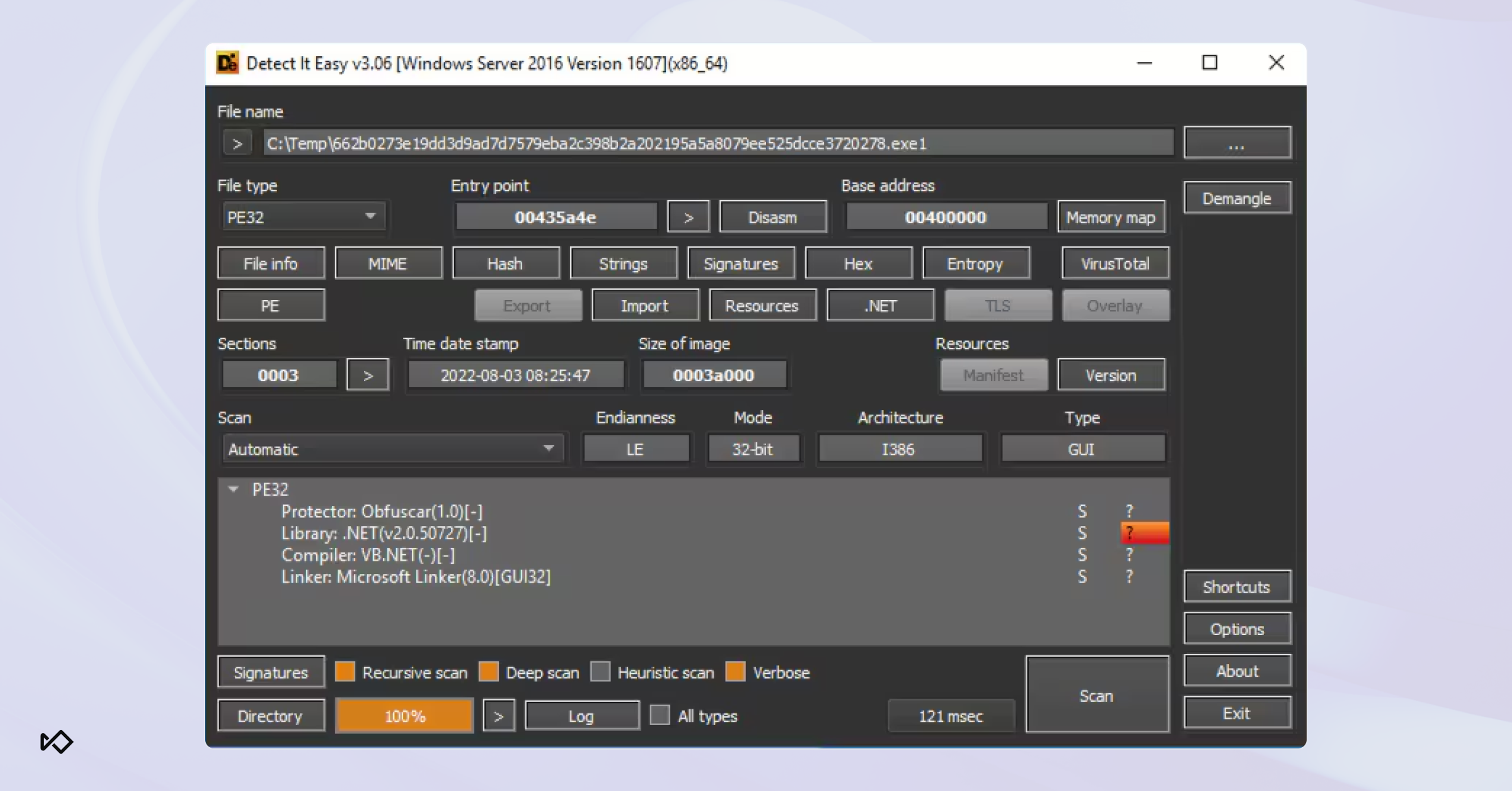Screen dimensions: 1512x791
Task: Open the Log button
Action: click(x=582, y=716)
